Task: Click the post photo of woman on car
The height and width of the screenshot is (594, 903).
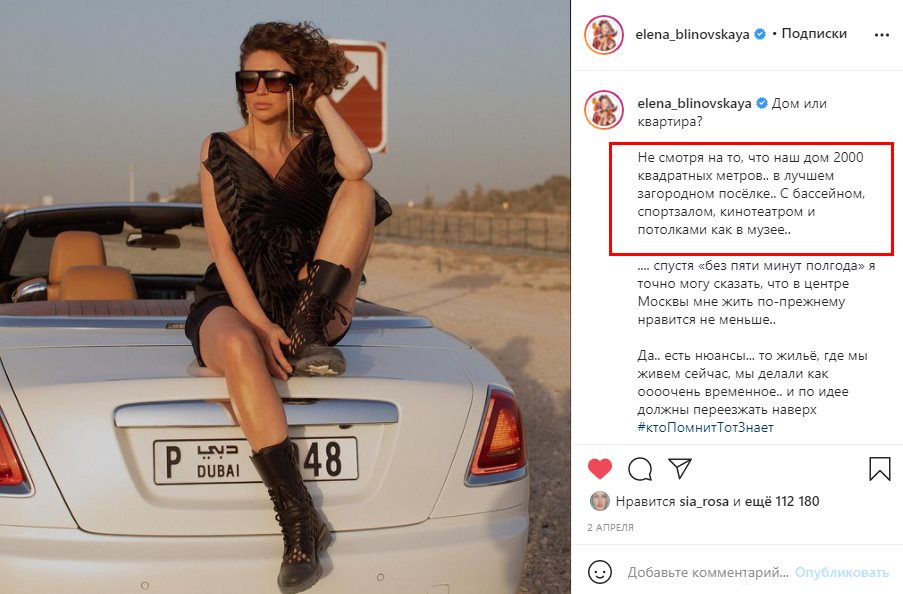Action: click(x=285, y=297)
